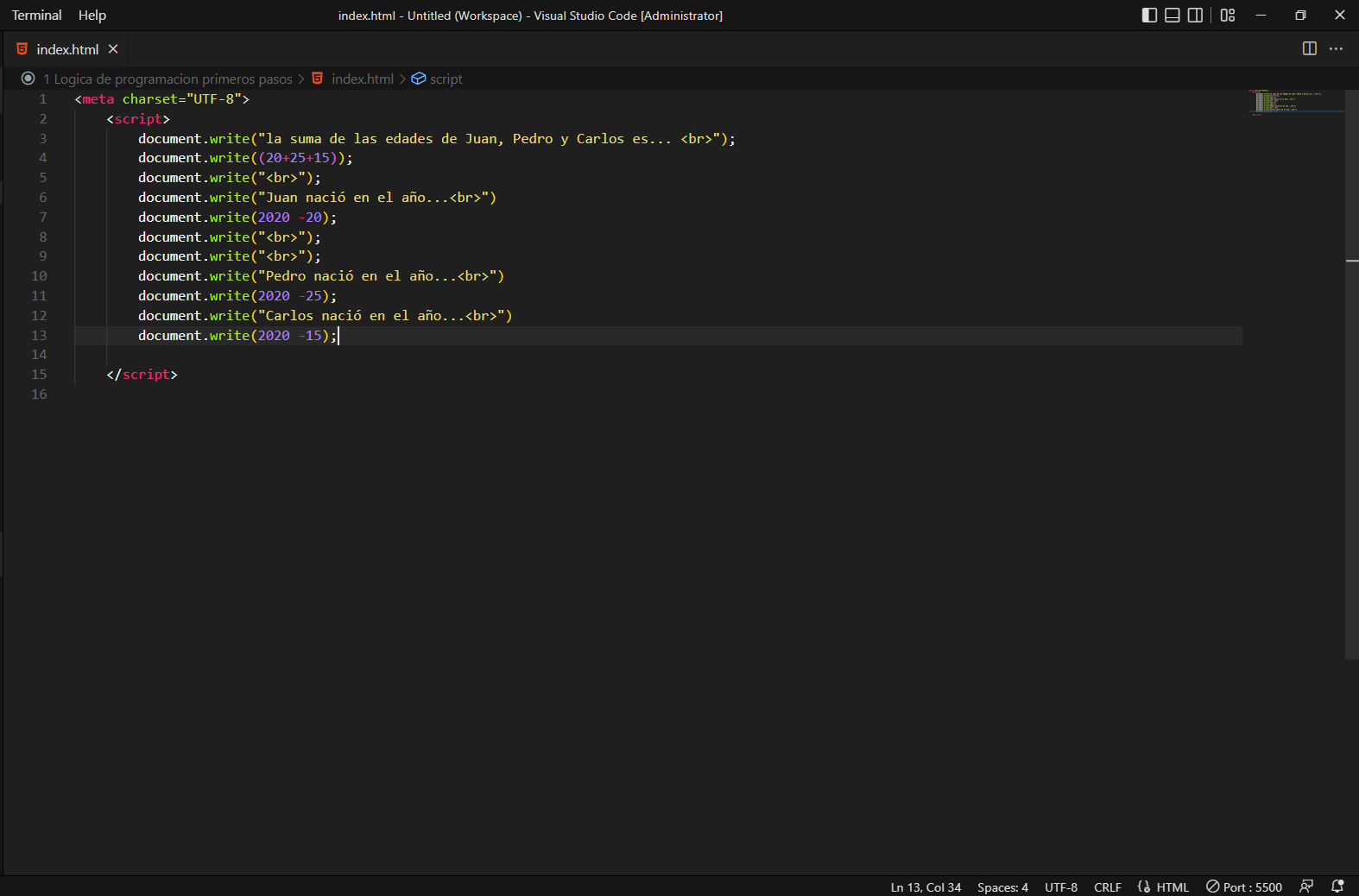1359x896 pixels.
Task: Toggle the secondary side bar layout icon
Action: click(x=1196, y=16)
